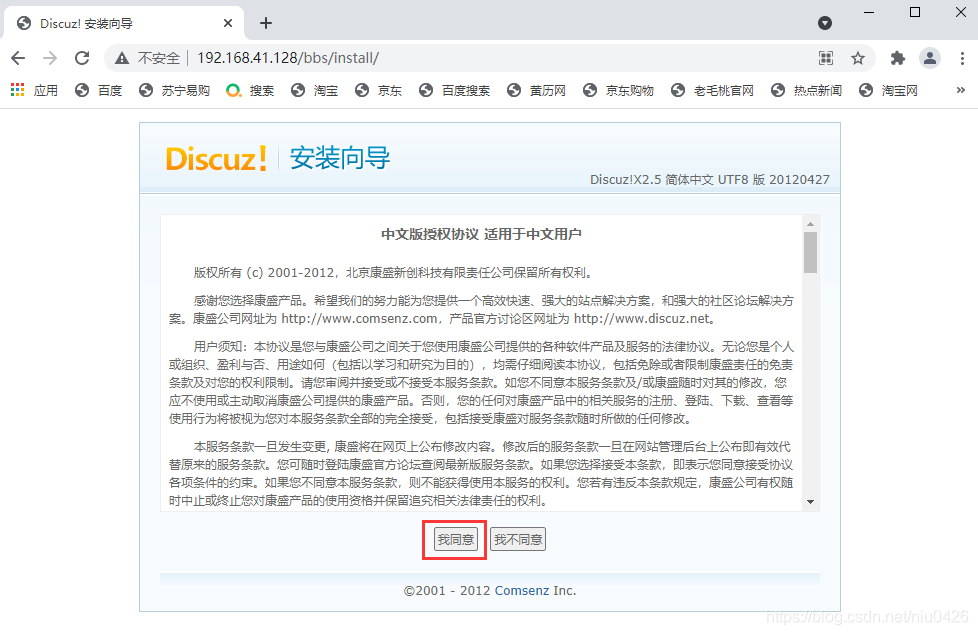This screenshot has height=635, width=978.
Task: Open the 京东购物 bookmark
Action: tap(619, 90)
